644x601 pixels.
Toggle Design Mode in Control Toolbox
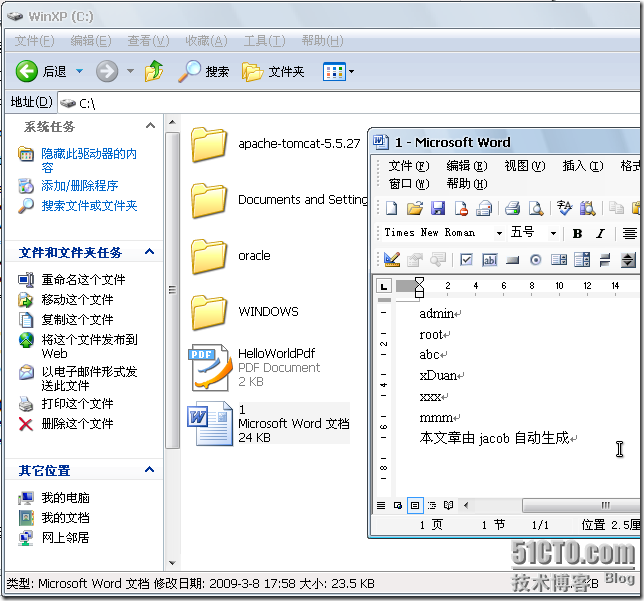(391, 260)
